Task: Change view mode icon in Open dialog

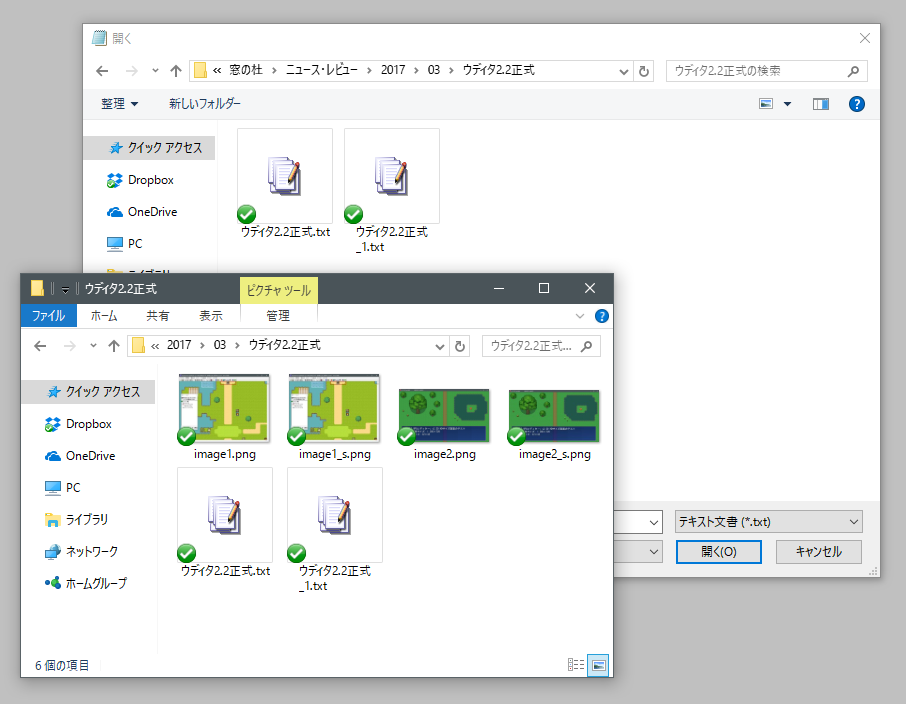Action: pos(766,104)
